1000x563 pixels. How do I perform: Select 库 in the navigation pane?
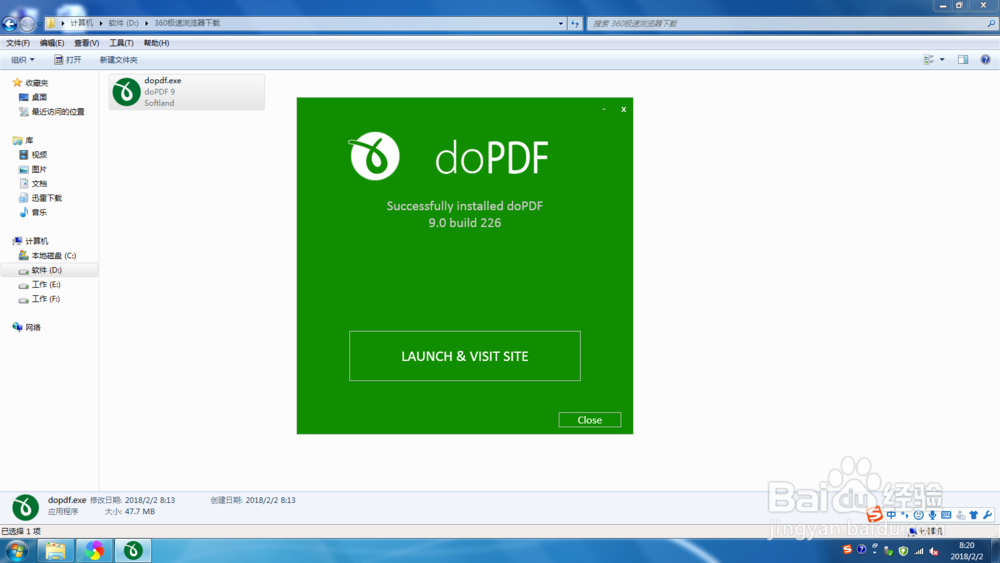pyautogui.click(x=29, y=140)
